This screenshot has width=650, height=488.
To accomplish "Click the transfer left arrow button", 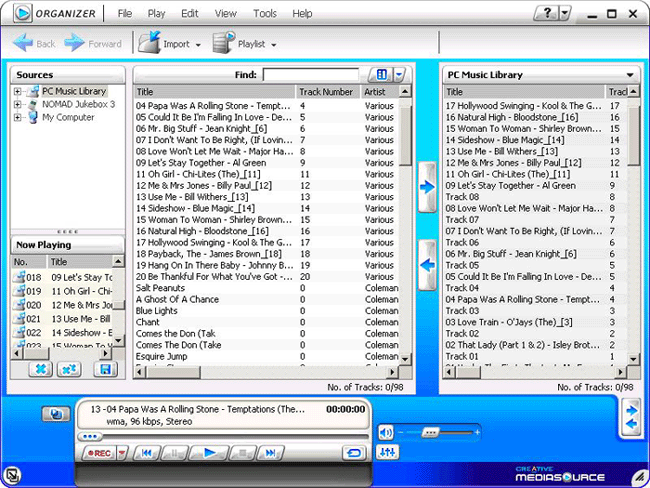I will (x=427, y=265).
